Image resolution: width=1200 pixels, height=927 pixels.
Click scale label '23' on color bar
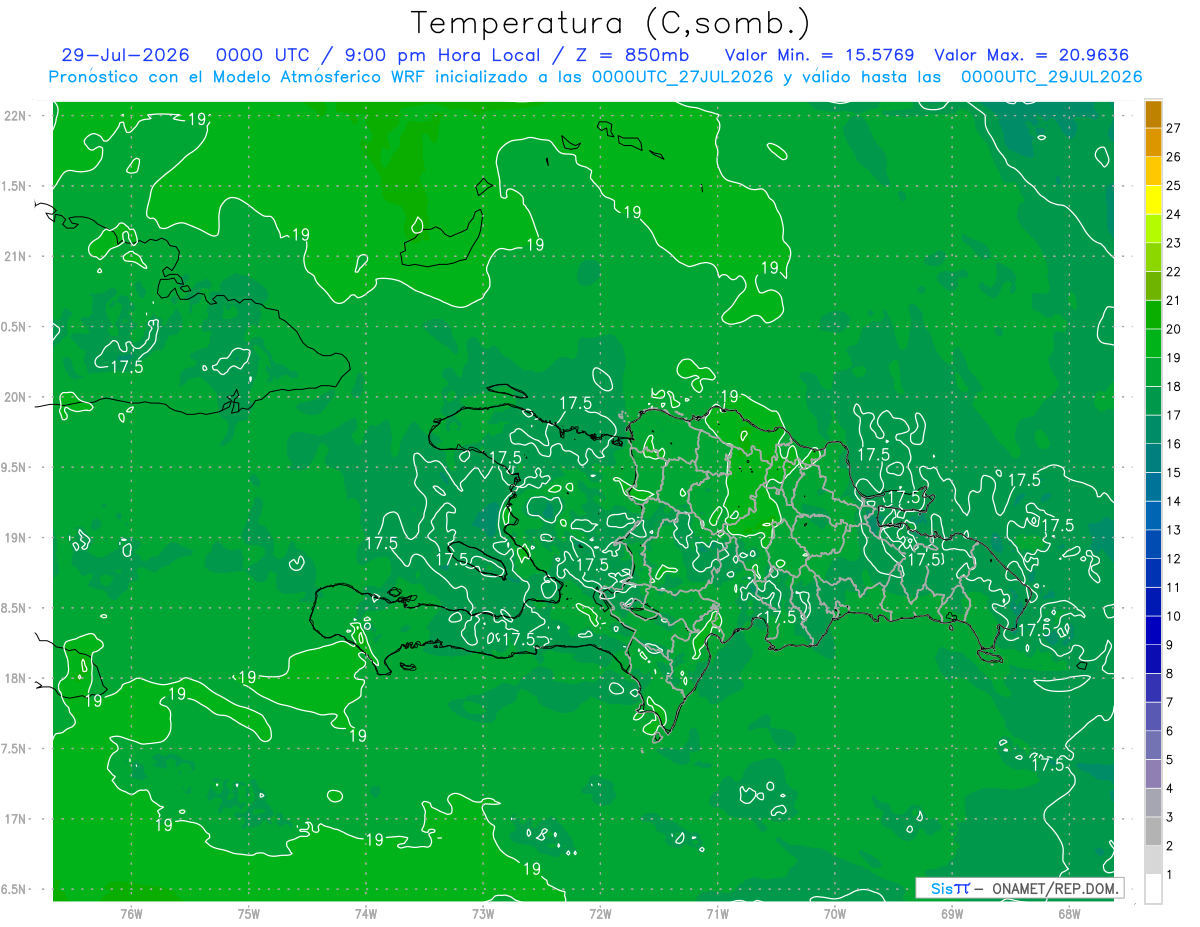tap(1174, 243)
